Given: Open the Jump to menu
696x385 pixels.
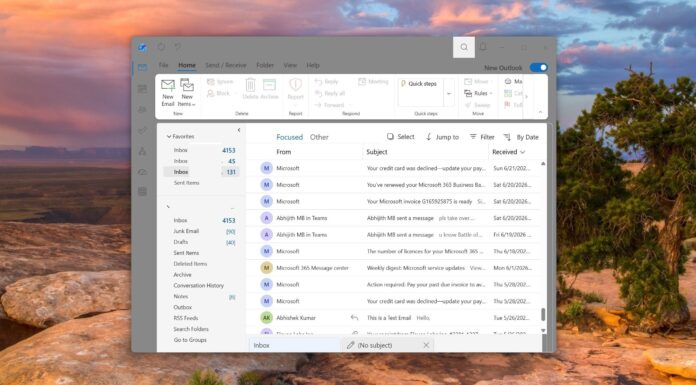Looking at the screenshot, I should click(442, 137).
